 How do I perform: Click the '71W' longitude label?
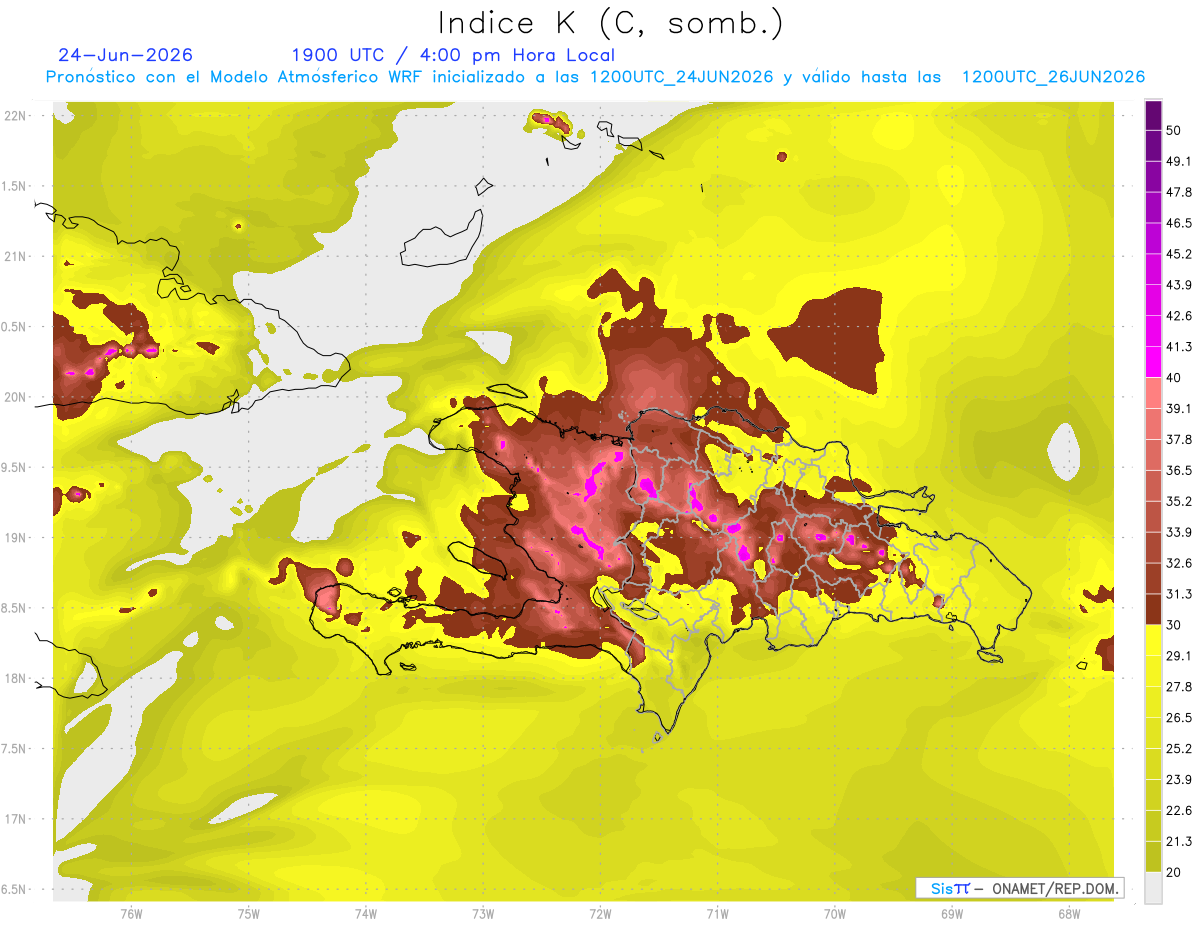tap(717, 914)
